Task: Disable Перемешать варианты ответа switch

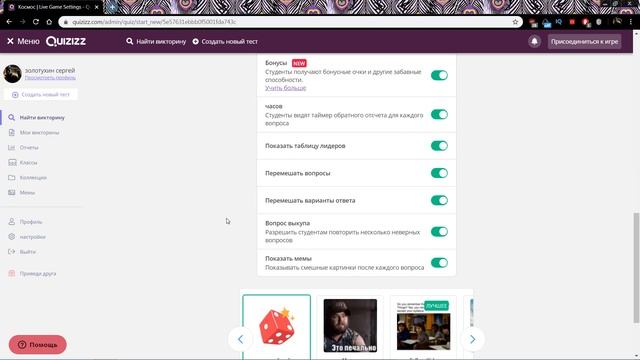Action: point(439,200)
